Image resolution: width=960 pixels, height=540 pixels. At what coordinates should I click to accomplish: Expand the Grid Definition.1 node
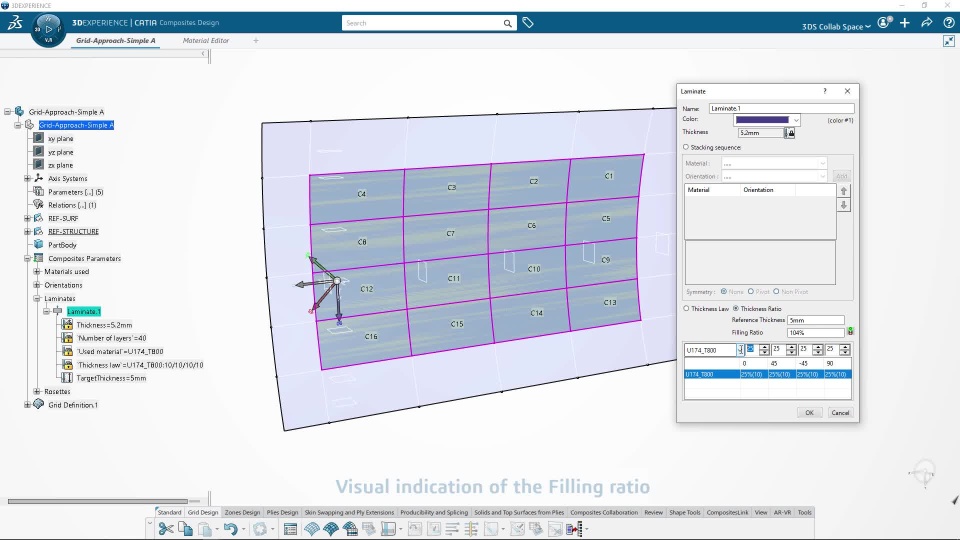coord(28,405)
